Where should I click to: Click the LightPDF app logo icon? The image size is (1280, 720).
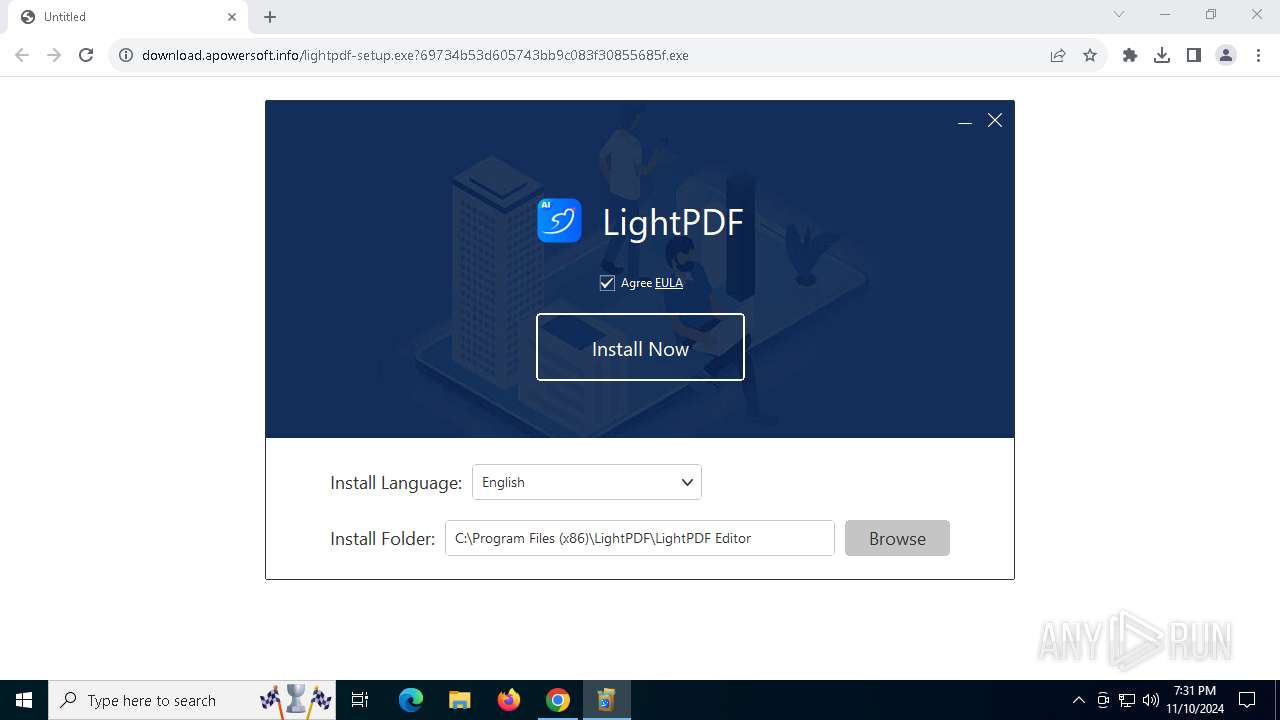coord(559,220)
